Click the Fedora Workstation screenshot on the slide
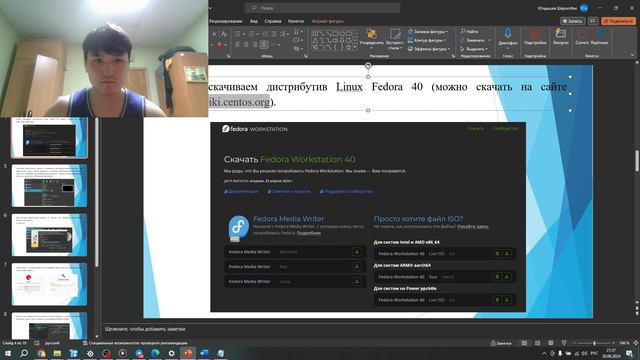The image size is (640, 360). (x=368, y=217)
